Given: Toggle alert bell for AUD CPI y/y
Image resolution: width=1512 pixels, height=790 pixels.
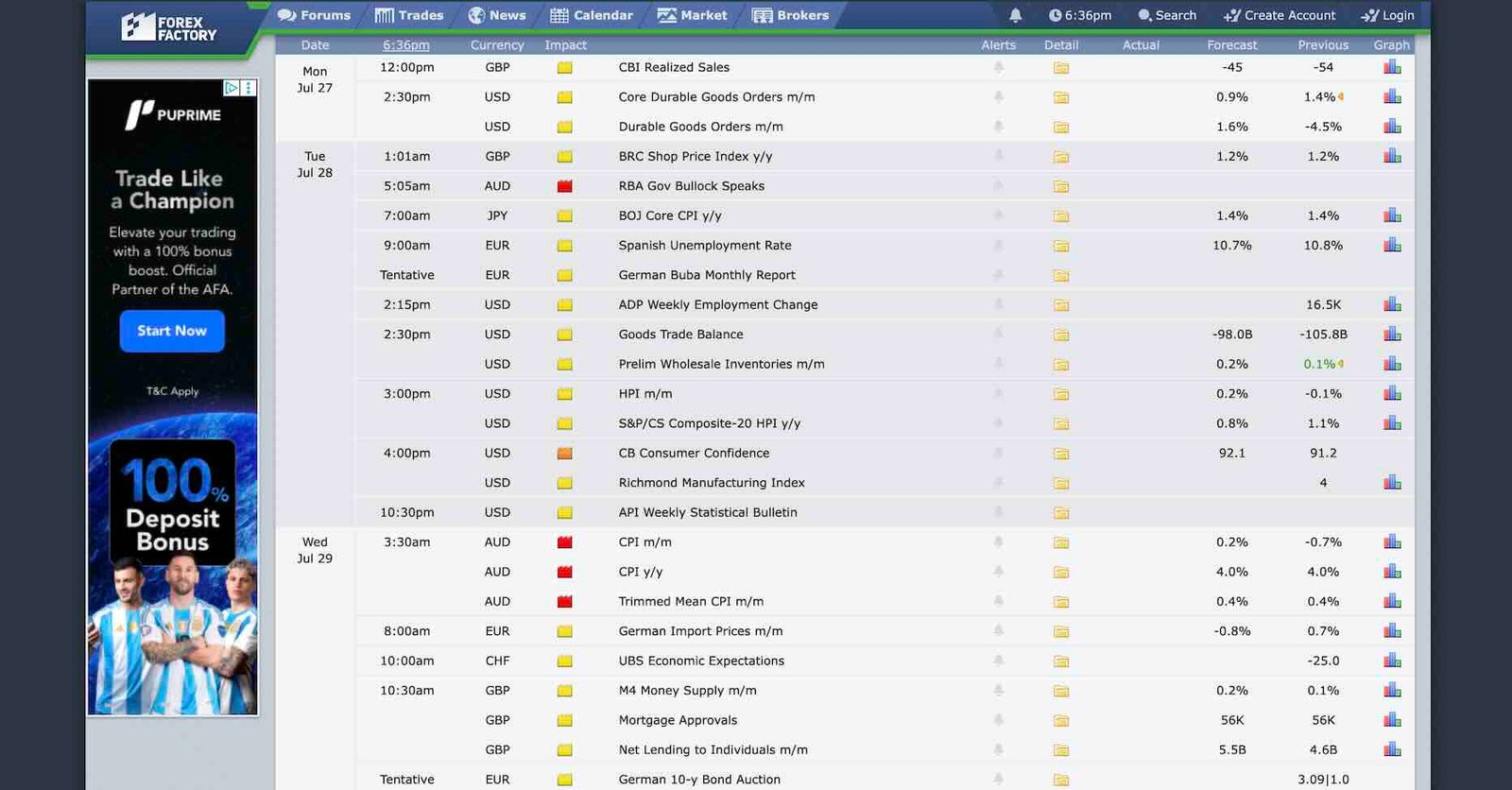Looking at the screenshot, I should point(998,572).
